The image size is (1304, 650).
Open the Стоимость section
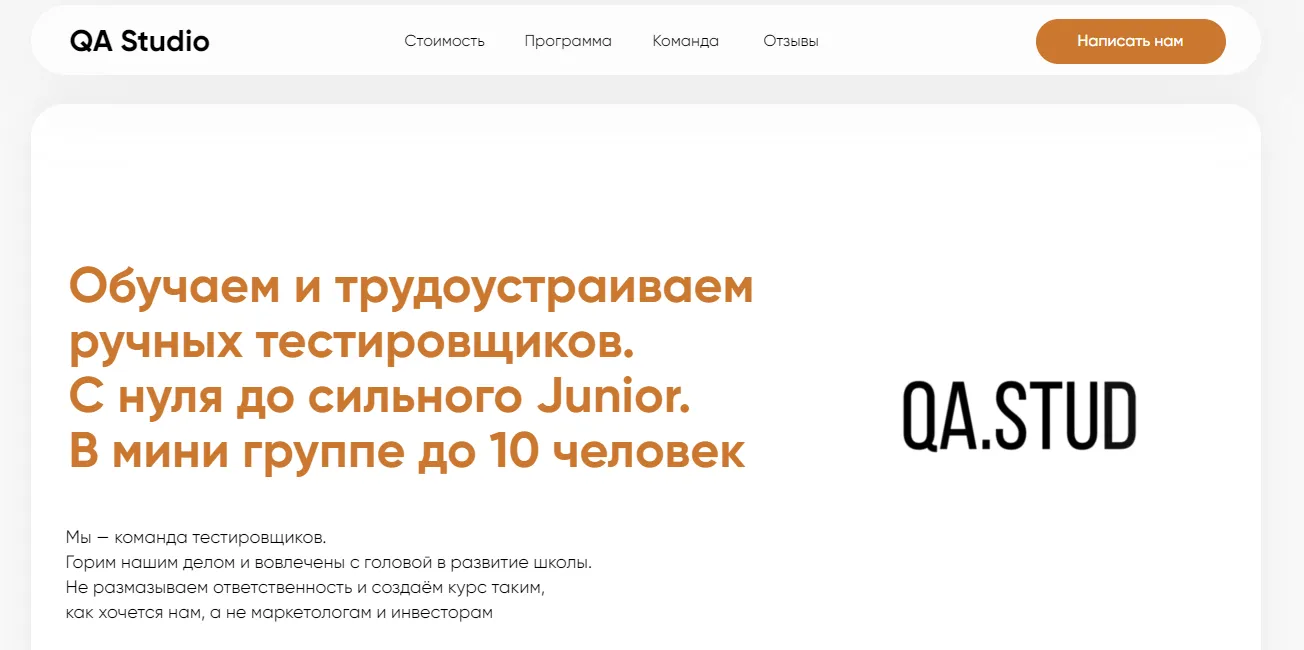[444, 41]
